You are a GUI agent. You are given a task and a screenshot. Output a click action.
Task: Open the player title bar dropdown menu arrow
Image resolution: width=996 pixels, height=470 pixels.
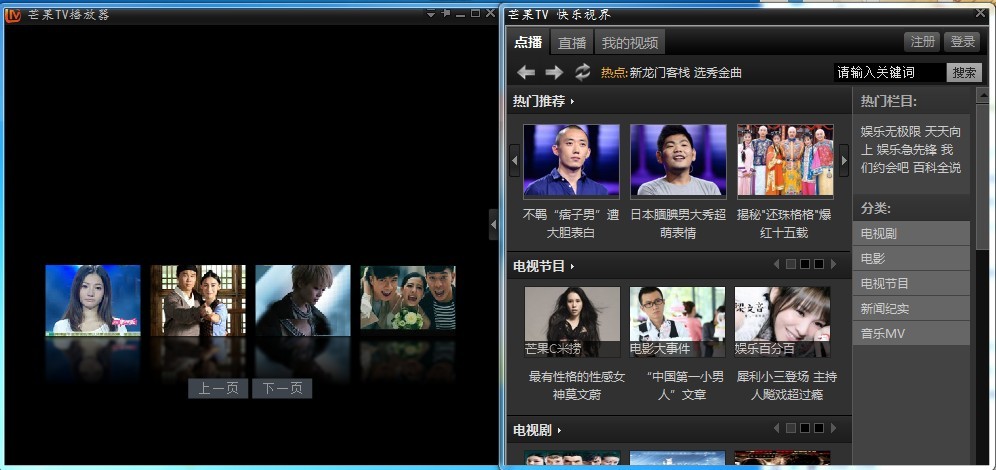(x=430, y=14)
